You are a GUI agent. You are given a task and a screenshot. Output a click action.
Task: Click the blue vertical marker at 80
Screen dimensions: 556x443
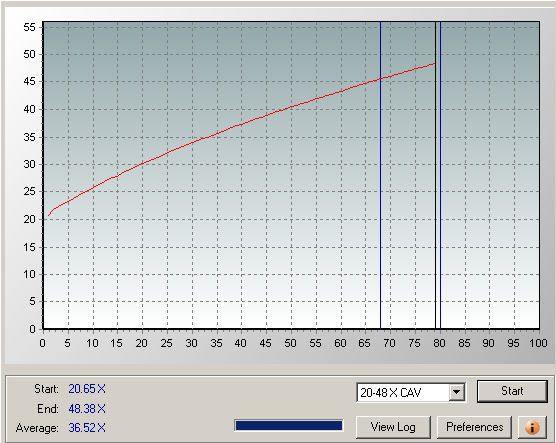(440, 175)
